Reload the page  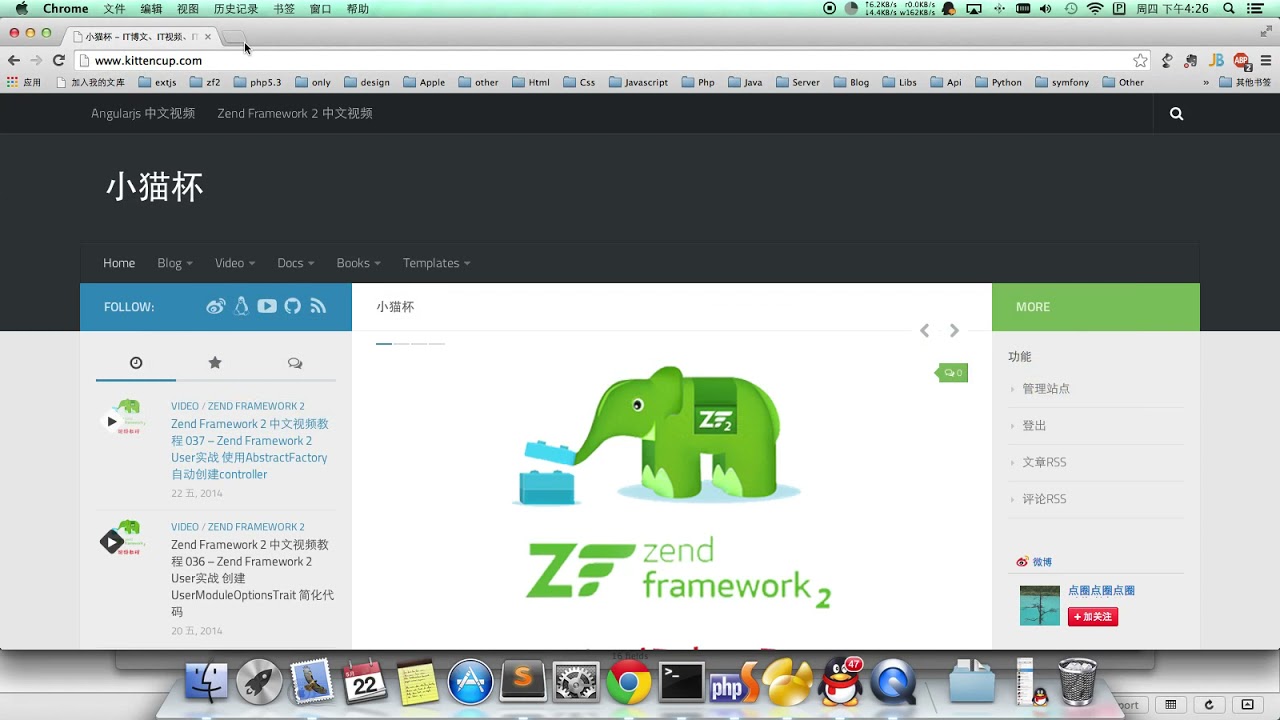(x=58, y=60)
